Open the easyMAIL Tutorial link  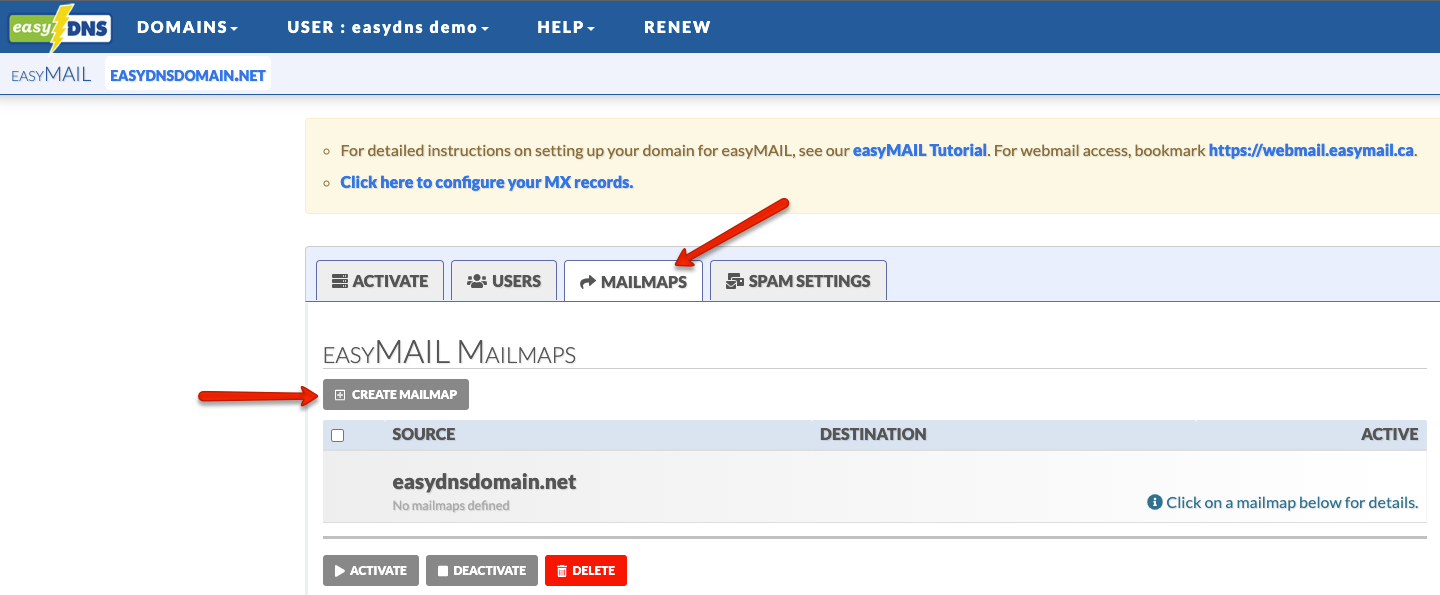click(920, 151)
